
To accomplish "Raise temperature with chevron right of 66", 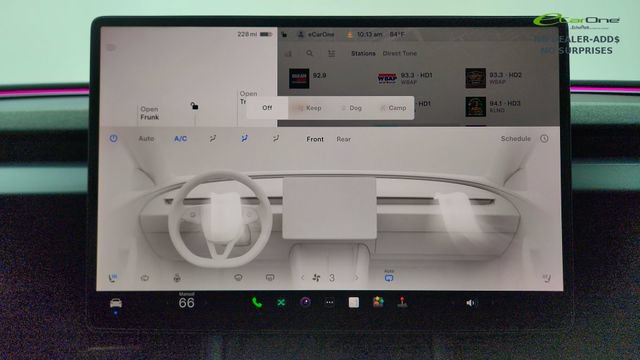I will coord(205,303).
